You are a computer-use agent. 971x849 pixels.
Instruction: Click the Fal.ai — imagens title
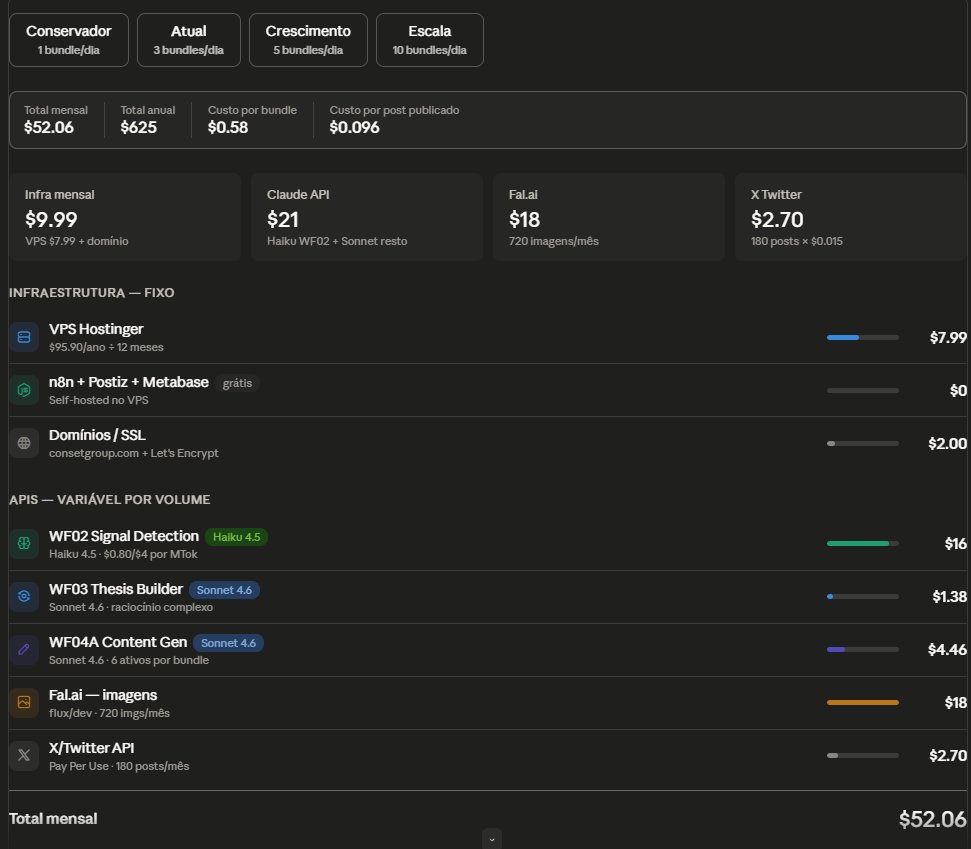(103, 695)
